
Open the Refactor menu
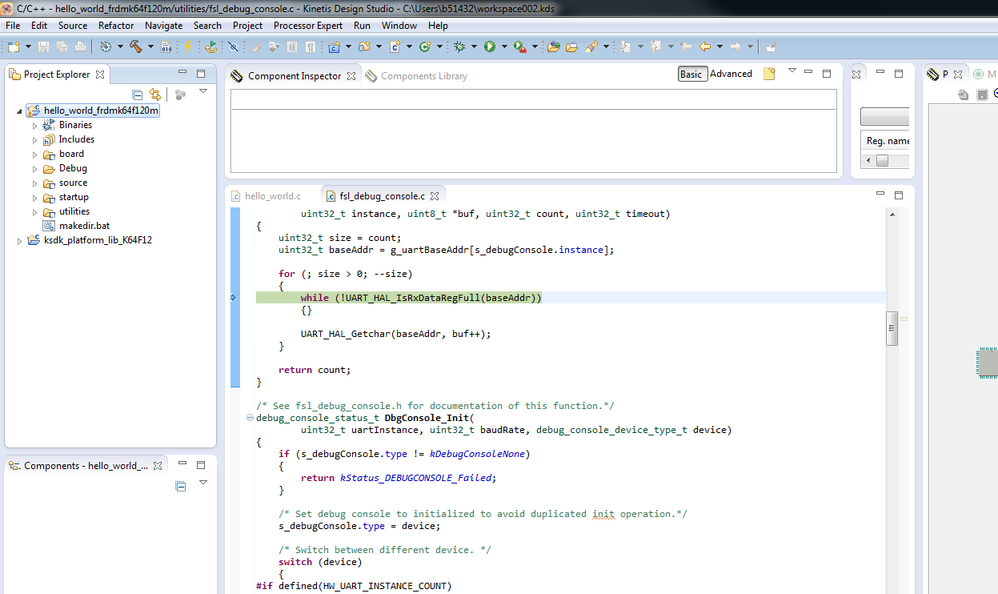tap(116, 25)
